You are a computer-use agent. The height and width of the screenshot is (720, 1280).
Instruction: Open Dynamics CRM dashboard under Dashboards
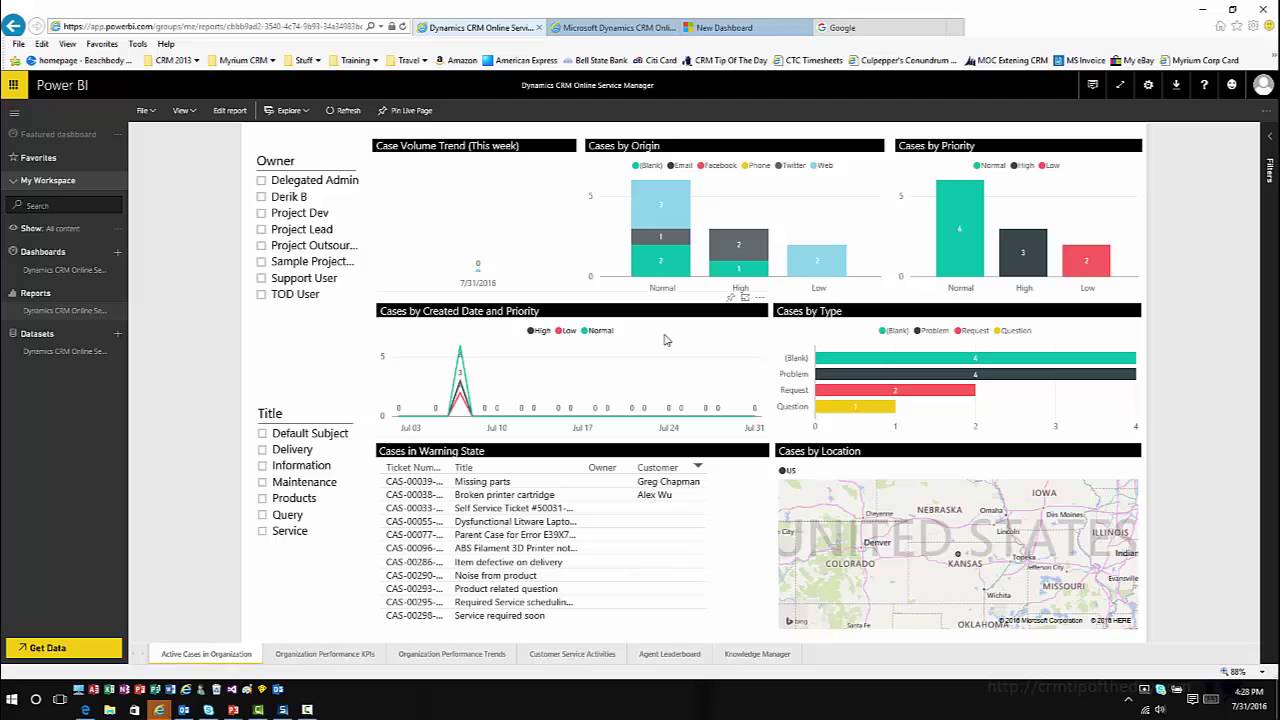65,270
